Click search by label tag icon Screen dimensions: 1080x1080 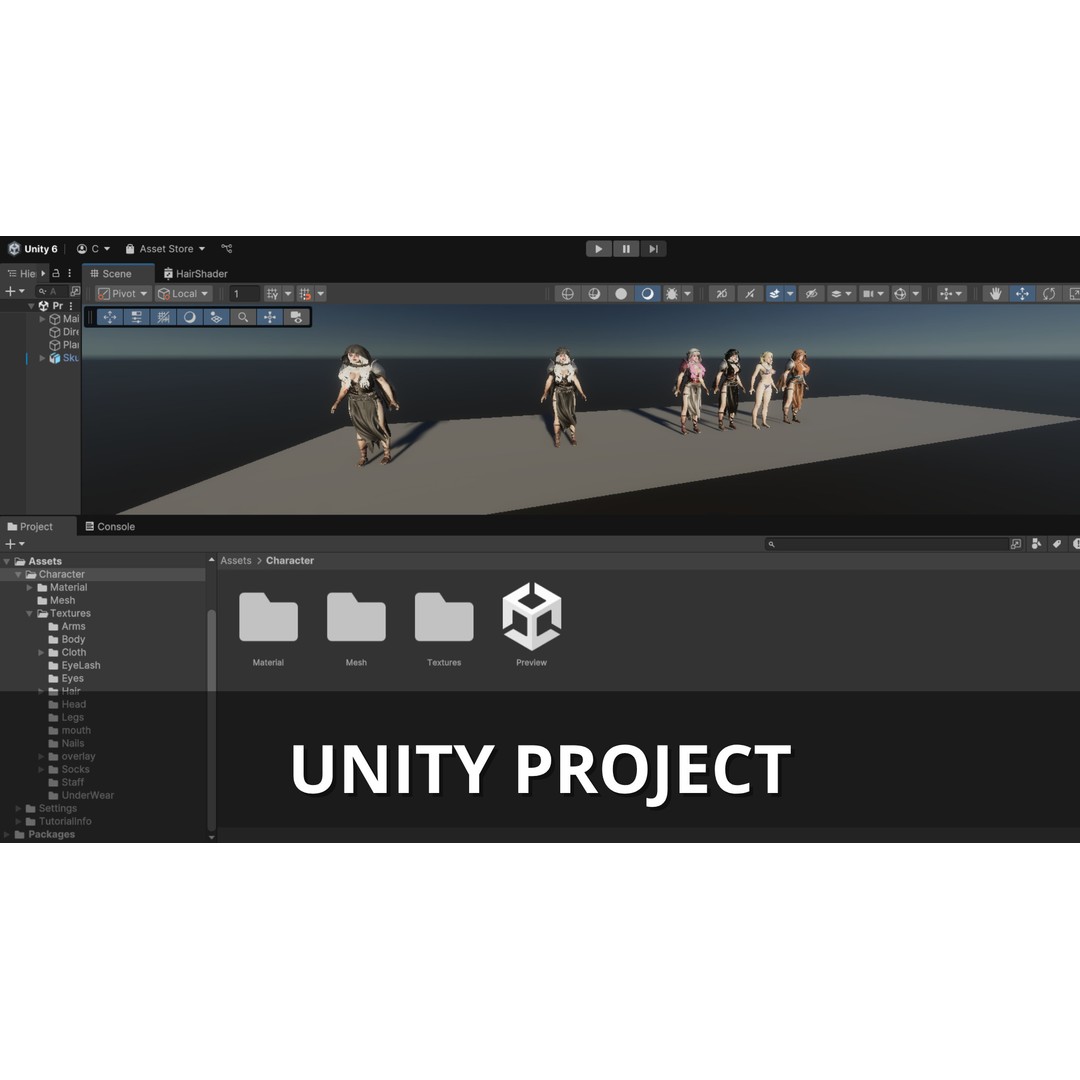(1057, 544)
